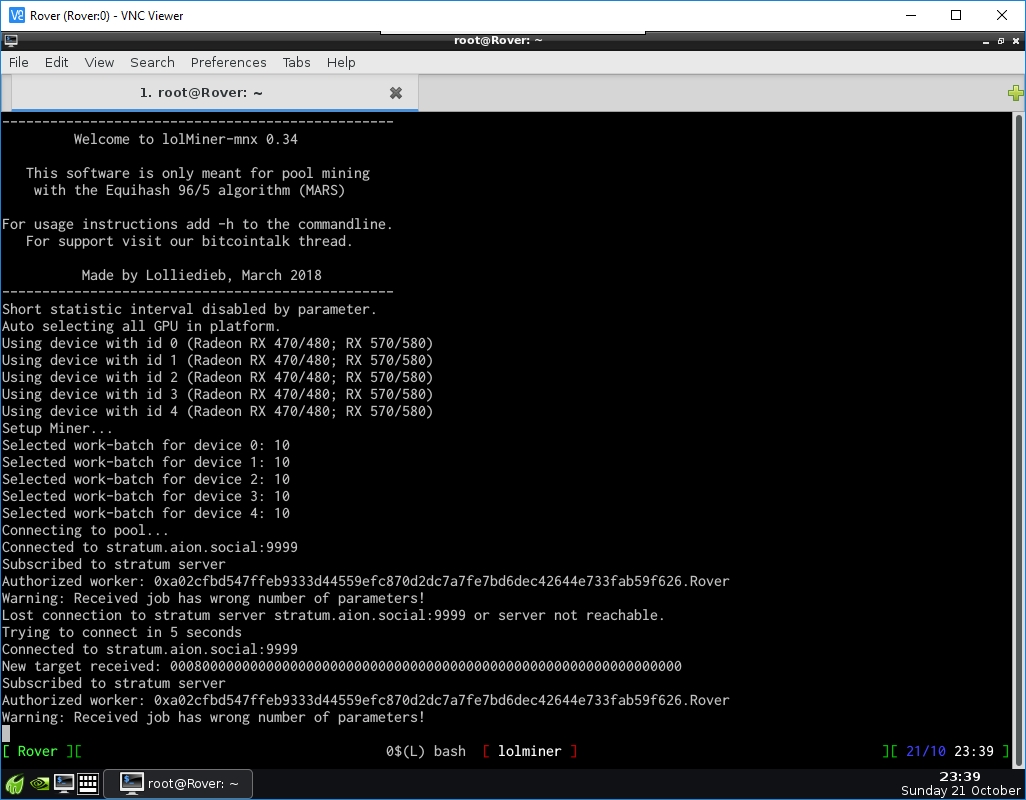Image resolution: width=1026 pixels, height=800 pixels.
Task: Click 'Auto selecting all GPU in platform.' line
Action: tap(141, 326)
